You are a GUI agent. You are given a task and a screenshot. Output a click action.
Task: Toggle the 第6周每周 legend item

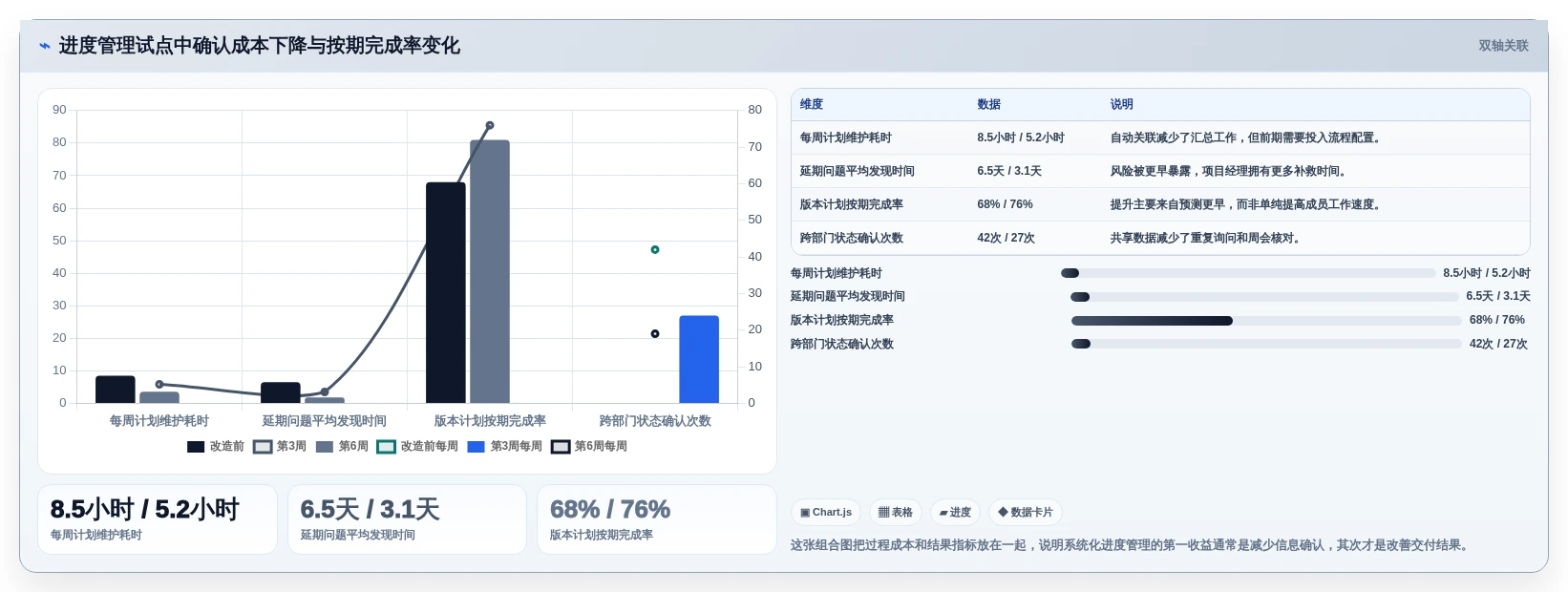coord(589,447)
